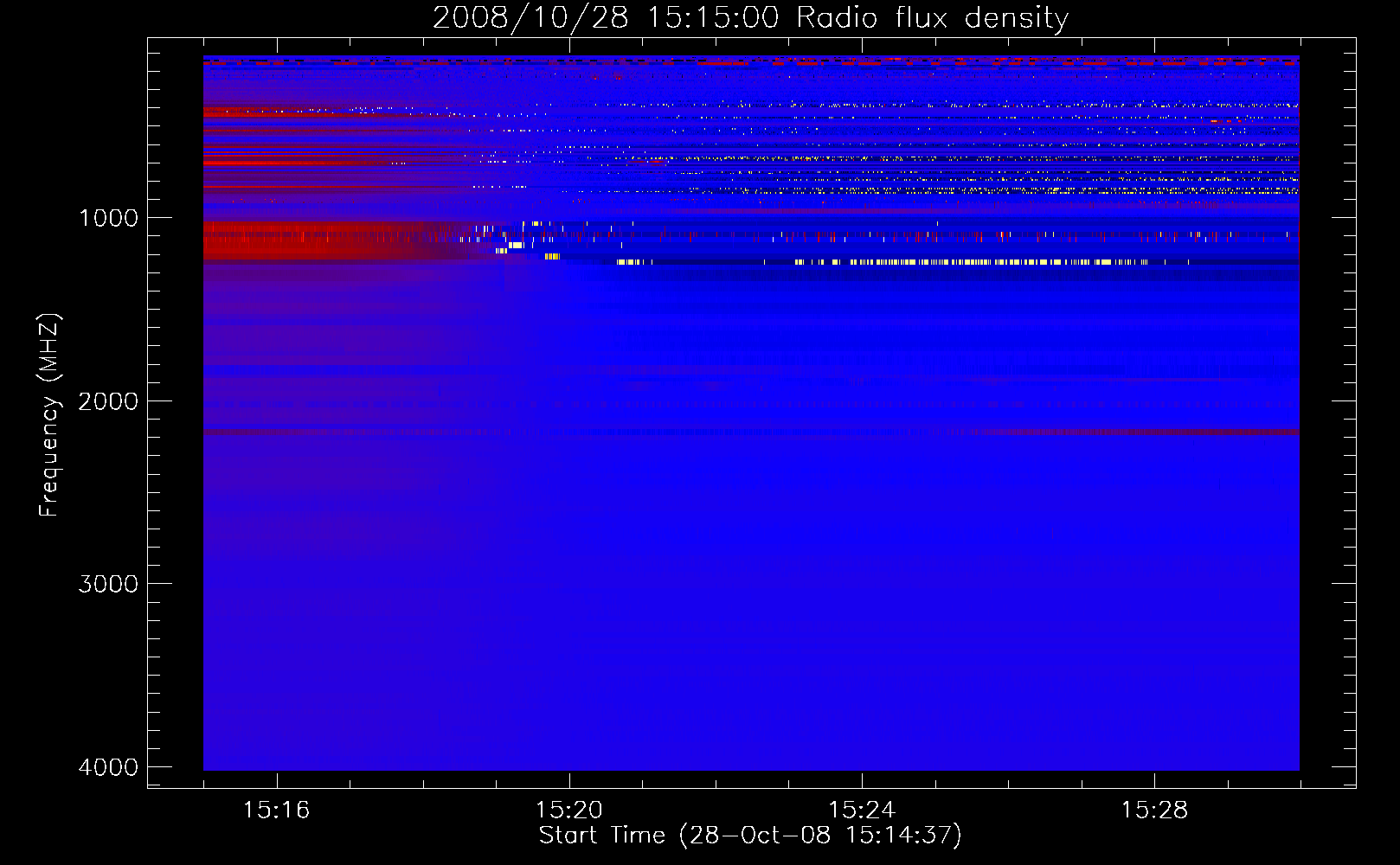
Task: Click the plot title "2008/10/28 15:15:00 Radio flux density"
Action: pyautogui.click(x=750, y=18)
